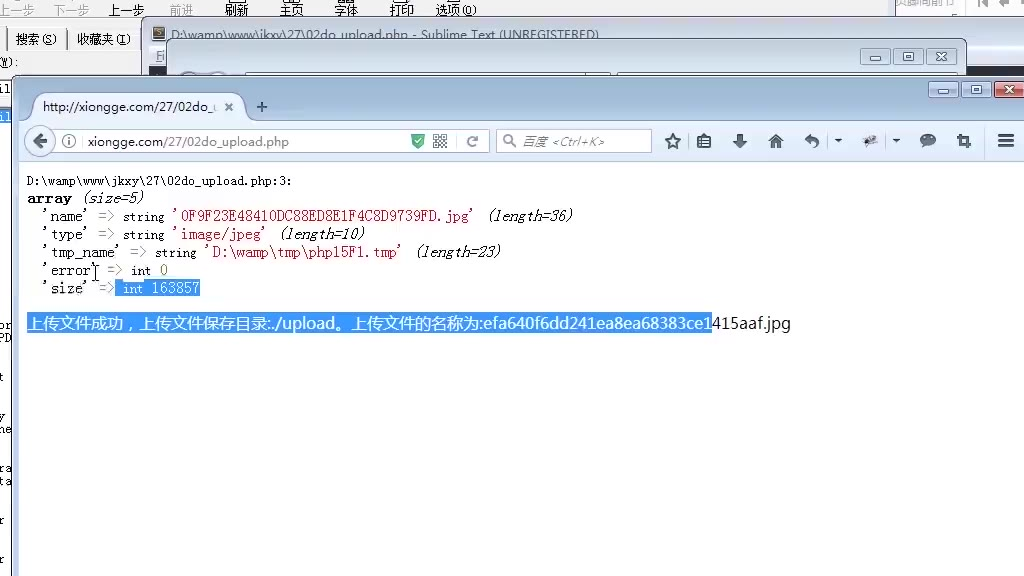The width and height of the screenshot is (1024, 576).
Task: Open the chat speech bubble icon
Action: 927,141
